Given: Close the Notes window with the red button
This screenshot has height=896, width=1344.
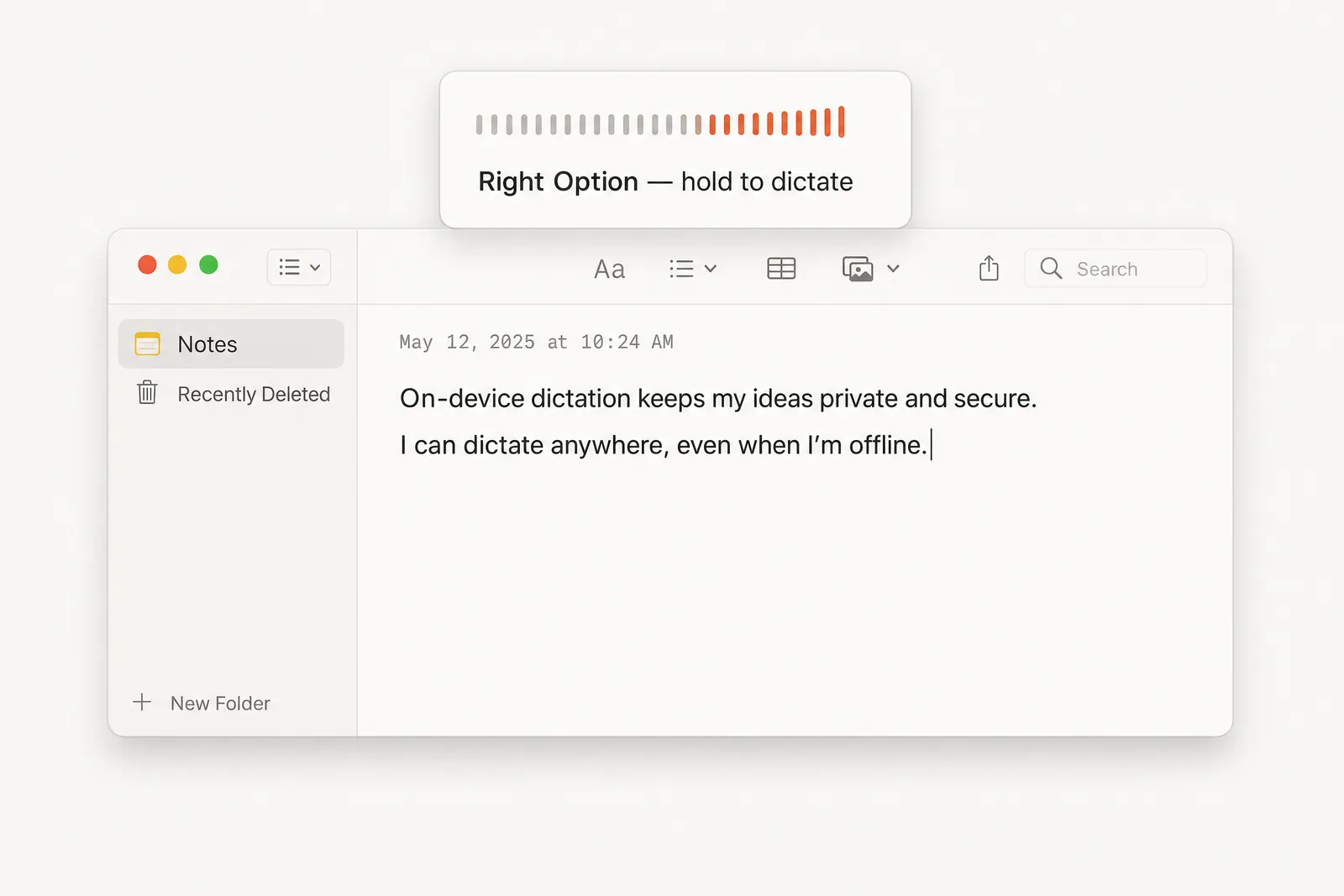Looking at the screenshot, I should click(x=147, y=265).
